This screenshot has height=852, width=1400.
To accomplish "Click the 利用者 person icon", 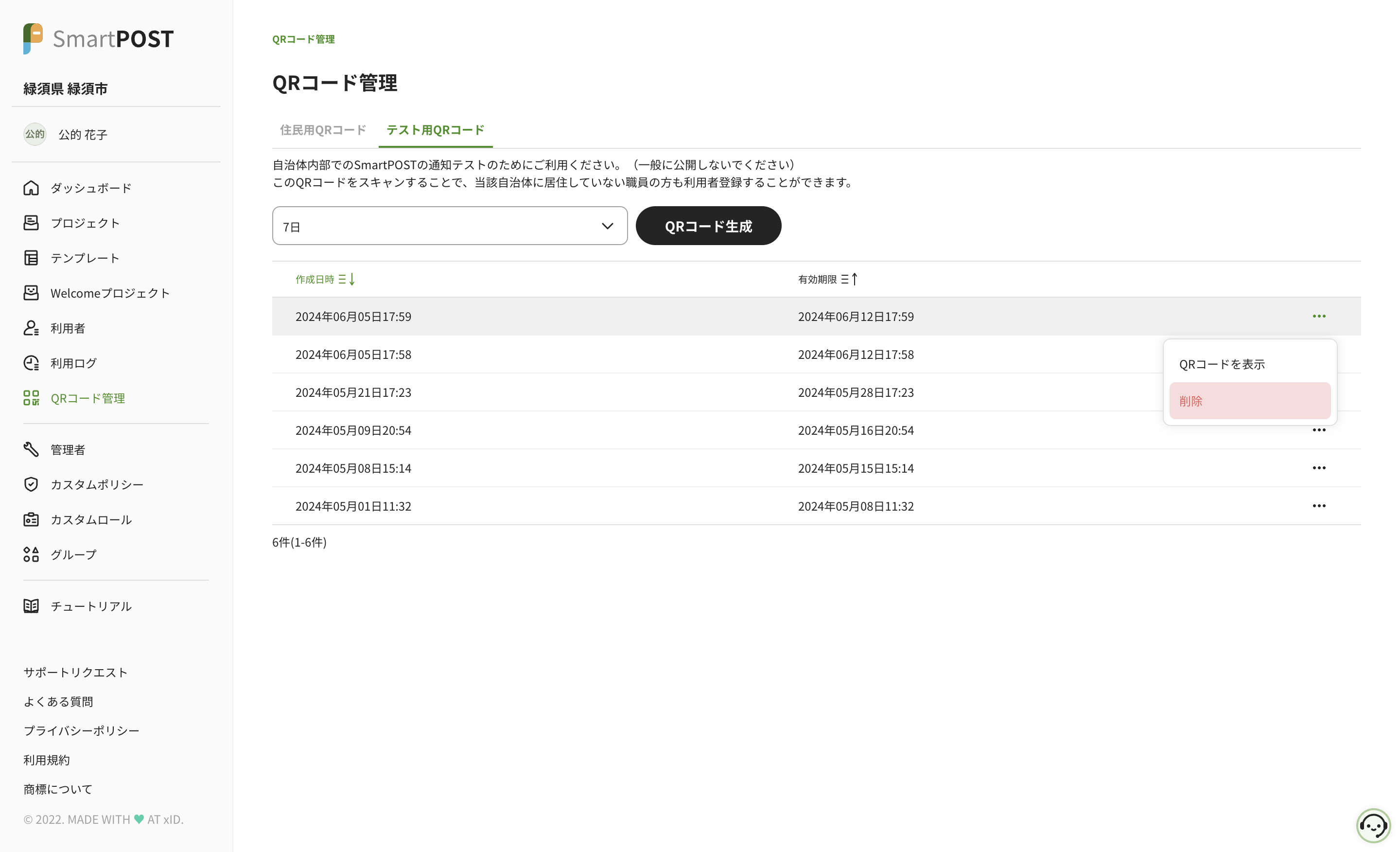I will click(x=31, y=328).
